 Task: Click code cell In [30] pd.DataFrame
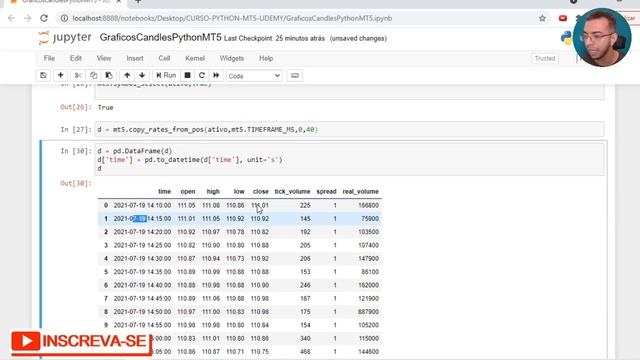point(349,160)
